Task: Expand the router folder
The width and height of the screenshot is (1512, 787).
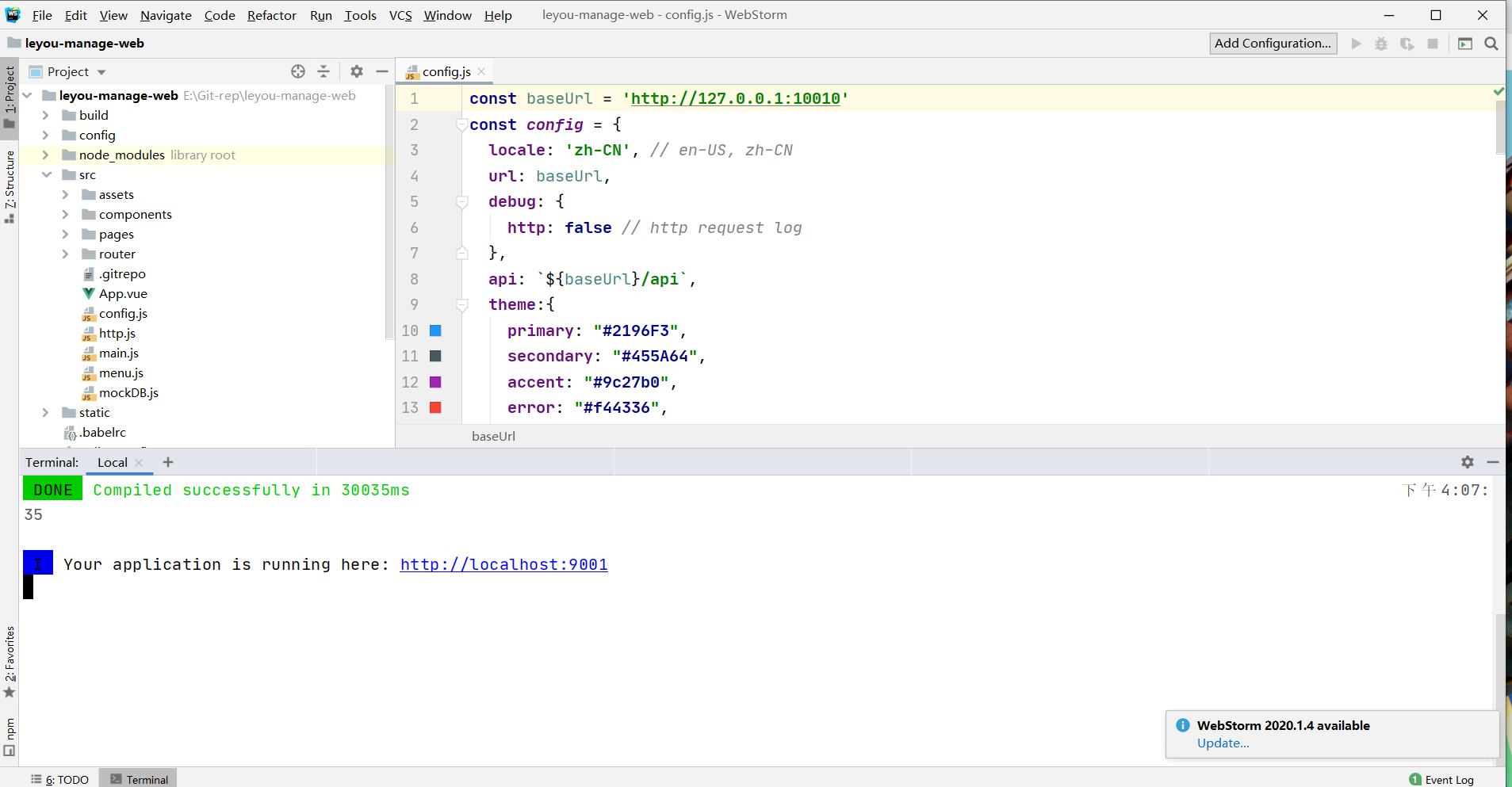Action: click(x=65, y=254)
